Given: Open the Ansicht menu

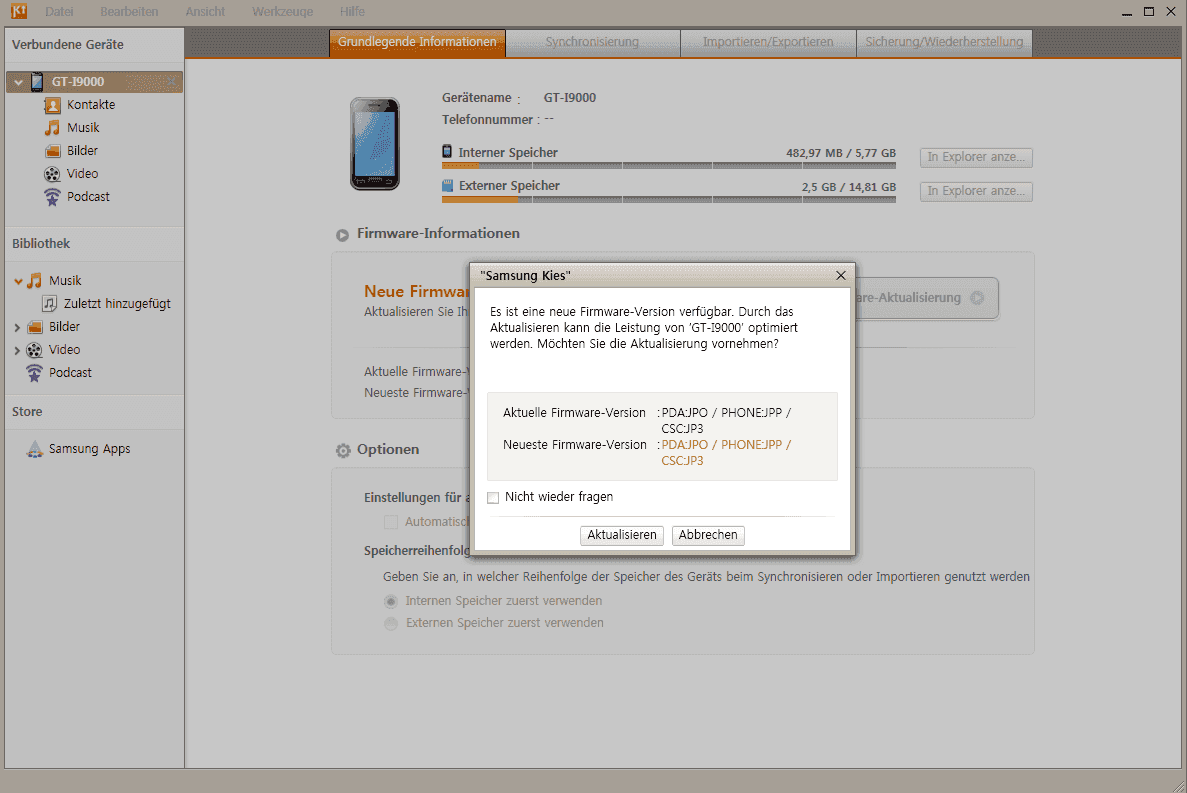Looking at the screenshot, I should (x=205, y=11).
